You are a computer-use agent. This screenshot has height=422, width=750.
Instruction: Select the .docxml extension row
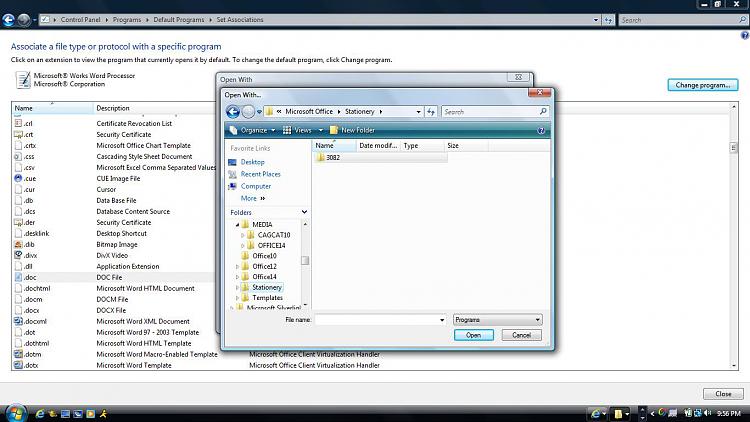[x=113, y=322]
